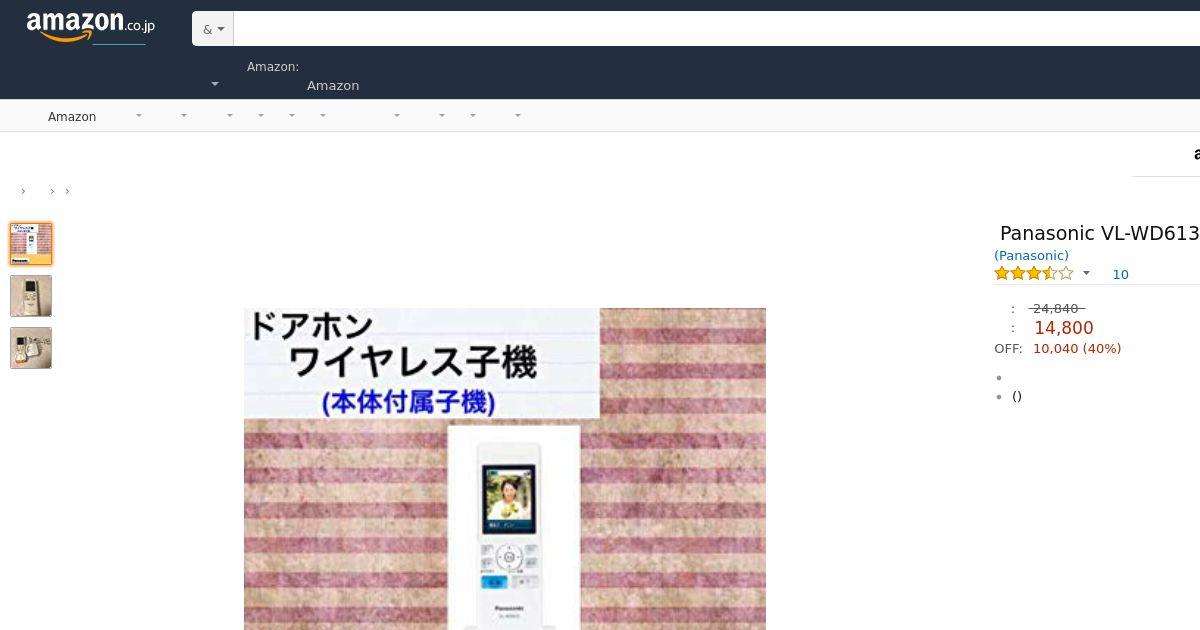
Task: Expand the last dropdown arrow in category bar
Action: (518, 116)
